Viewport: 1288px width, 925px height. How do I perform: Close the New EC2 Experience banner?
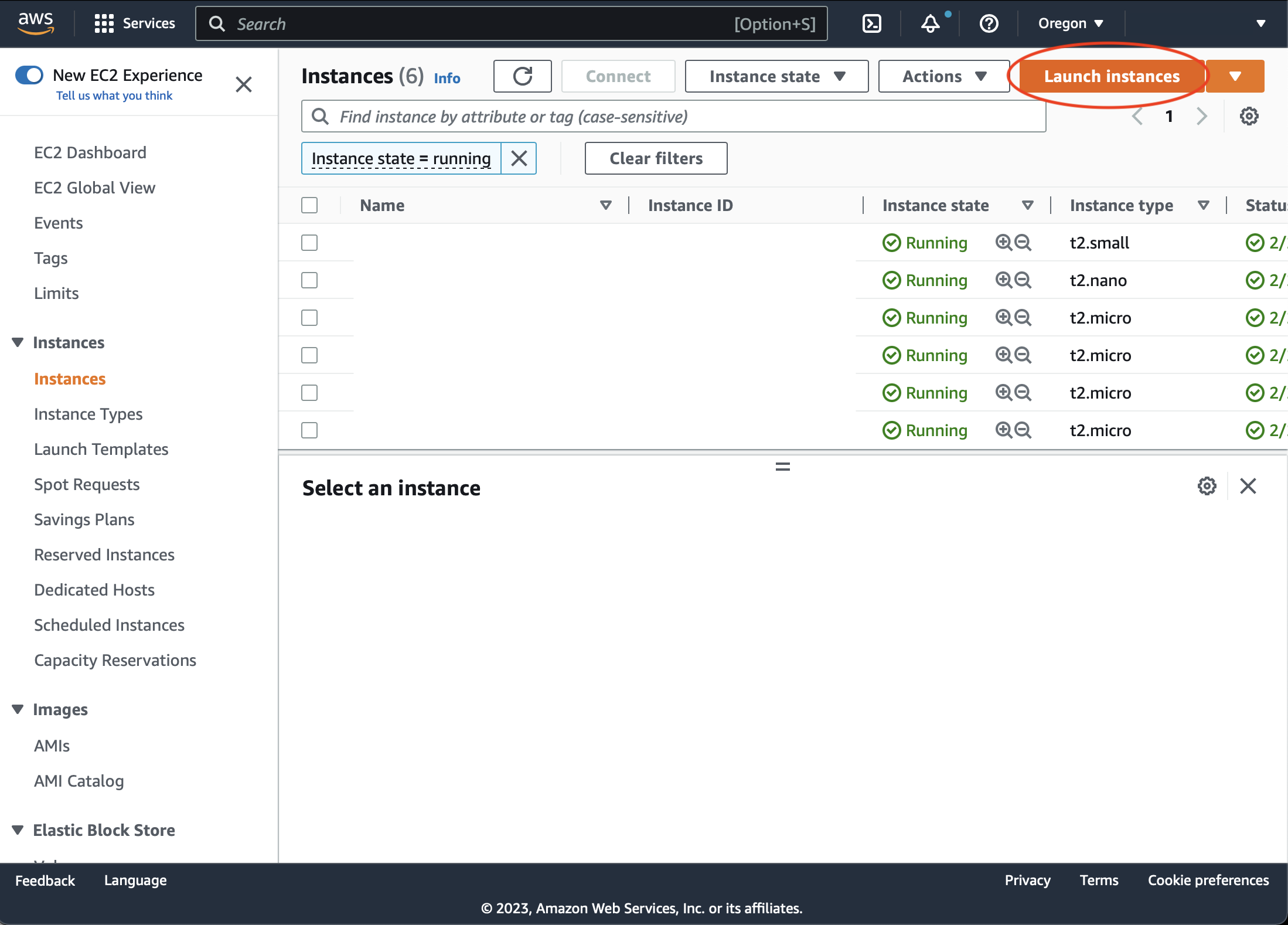[x=244, y=84]
